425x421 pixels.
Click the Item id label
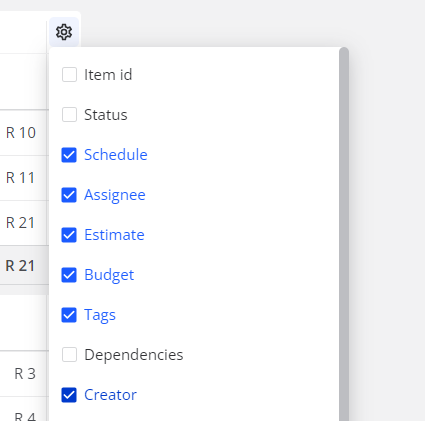pyautogui.click(x=108, y=74)
